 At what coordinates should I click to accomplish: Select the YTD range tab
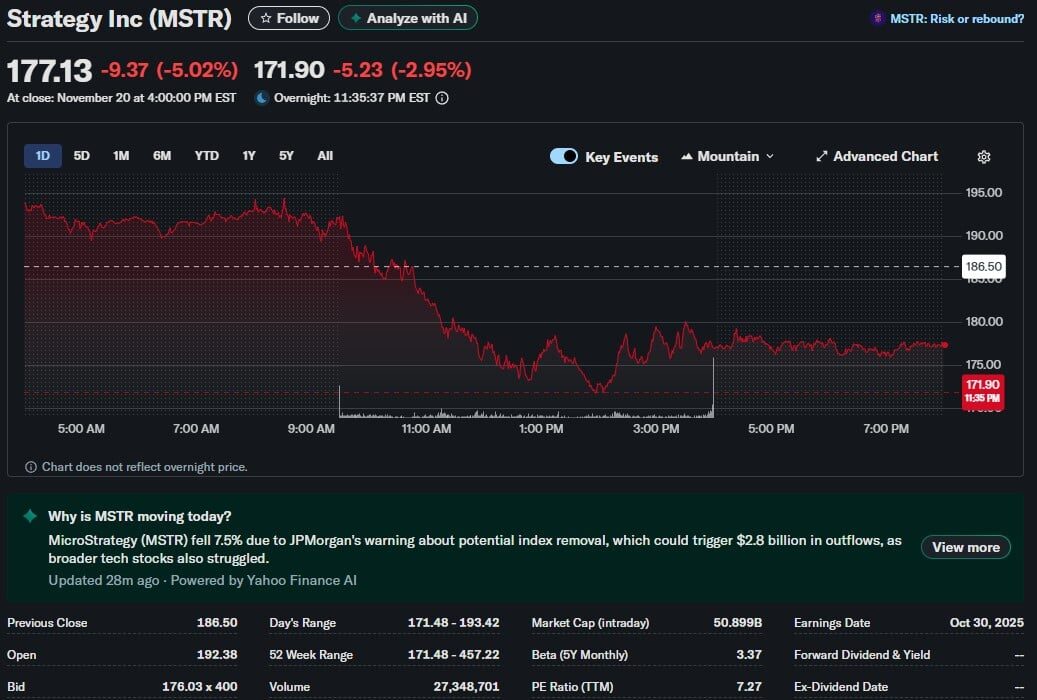pyautogui.click(x=206, y=156)
